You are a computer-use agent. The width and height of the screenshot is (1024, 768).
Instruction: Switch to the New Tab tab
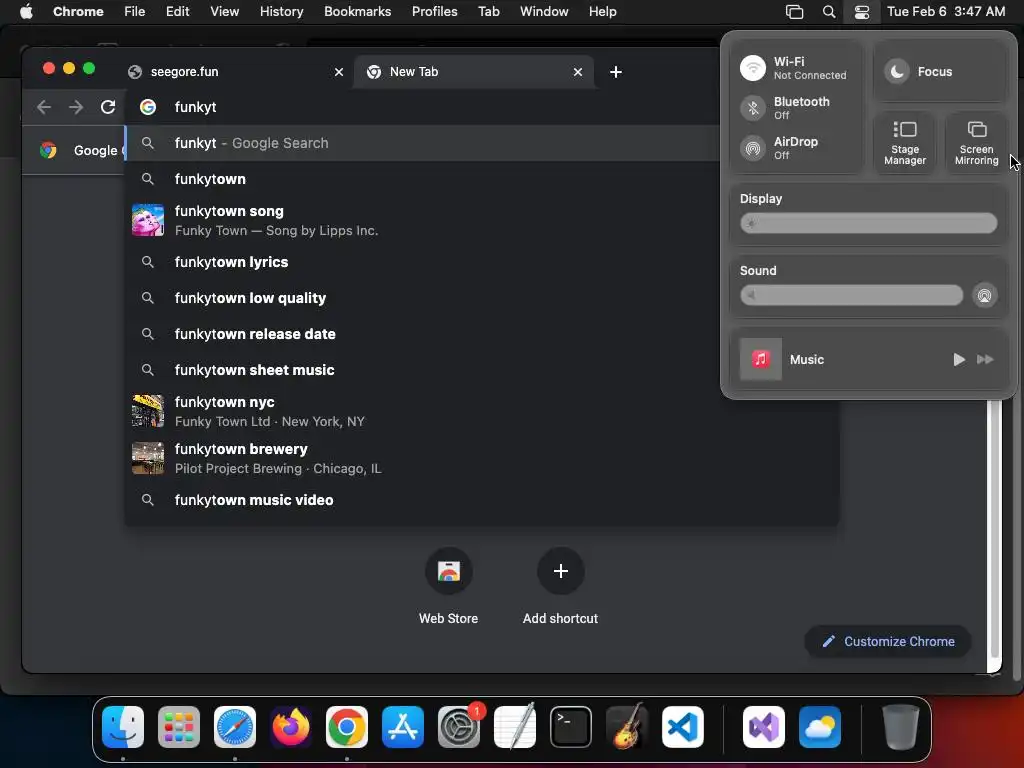[473, 72]
